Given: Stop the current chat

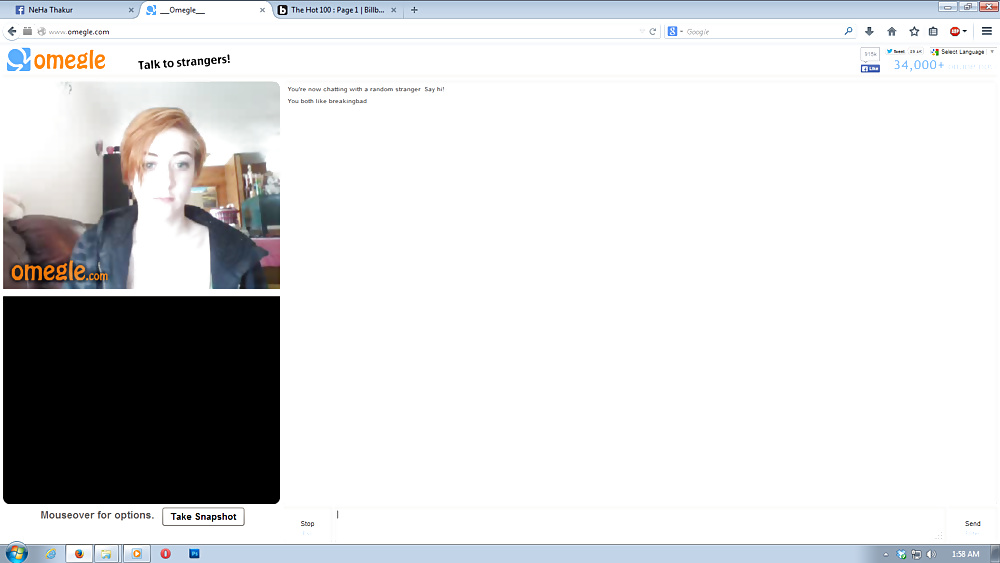Looking at the screenshot, I should click(x=307, y=526).
